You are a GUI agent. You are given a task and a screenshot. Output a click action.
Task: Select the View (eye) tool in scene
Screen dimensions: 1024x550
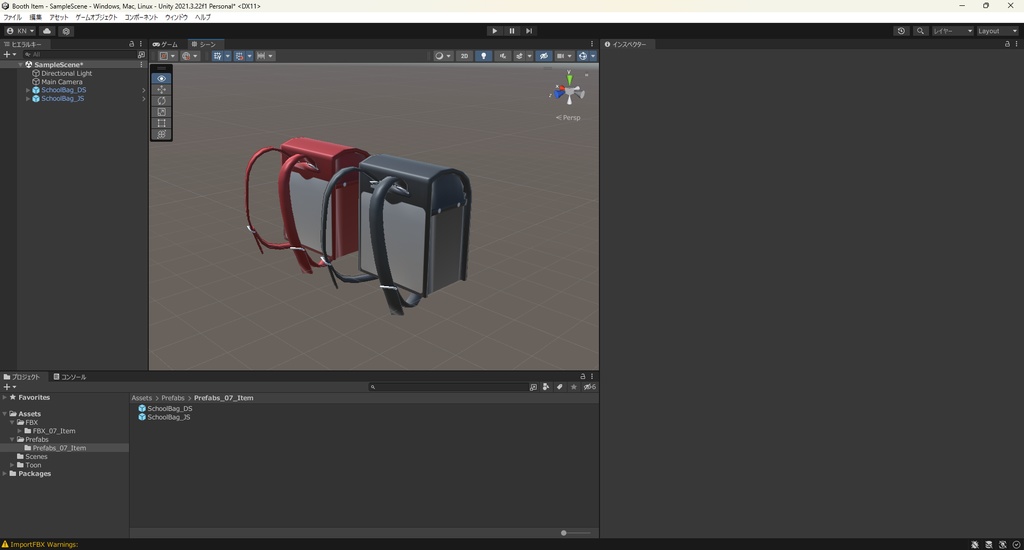click(x=161, y=78)
